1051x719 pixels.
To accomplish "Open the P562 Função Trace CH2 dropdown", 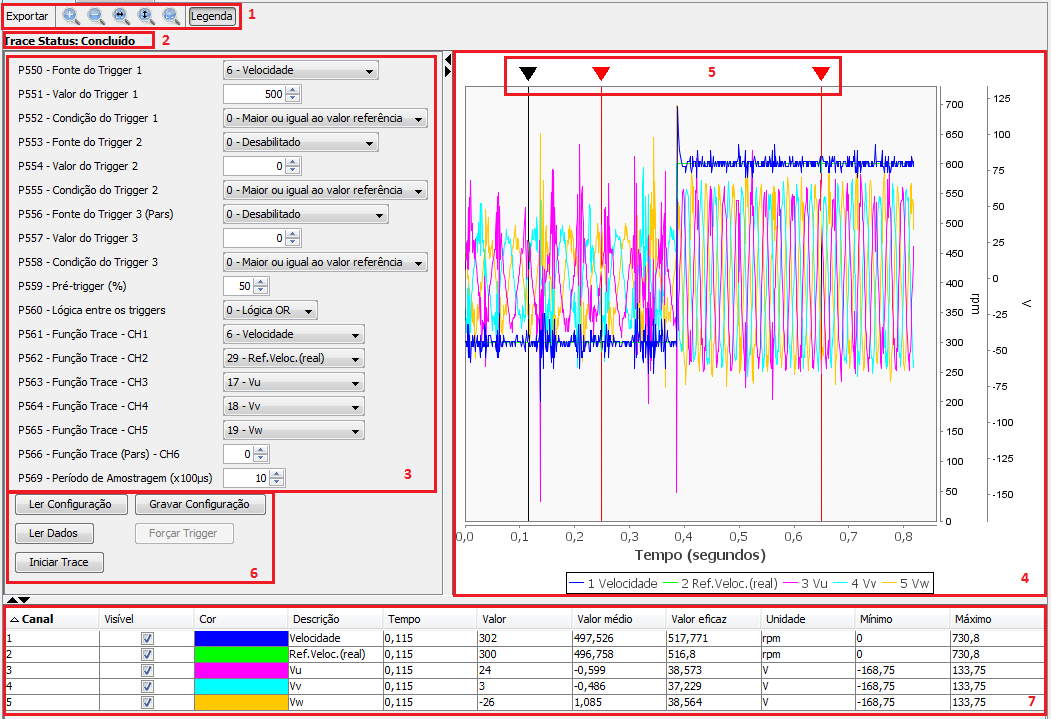I will click(x=293, y=358).
